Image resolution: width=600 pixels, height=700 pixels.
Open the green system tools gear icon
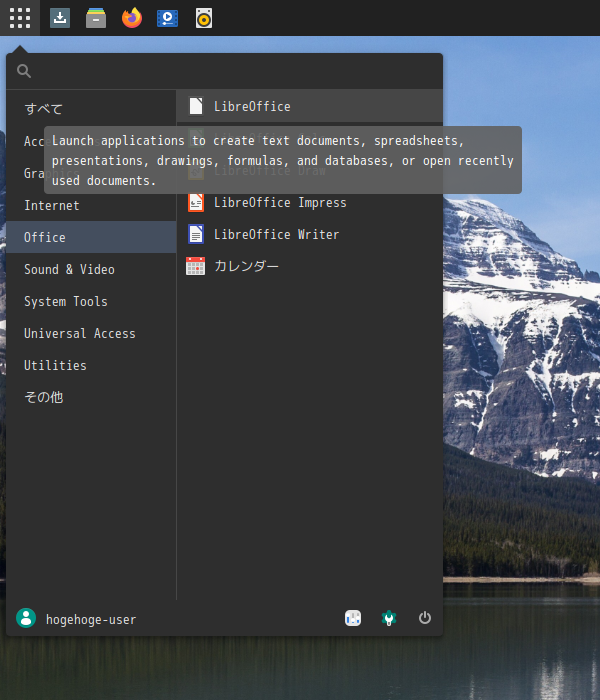pos(389,618)
